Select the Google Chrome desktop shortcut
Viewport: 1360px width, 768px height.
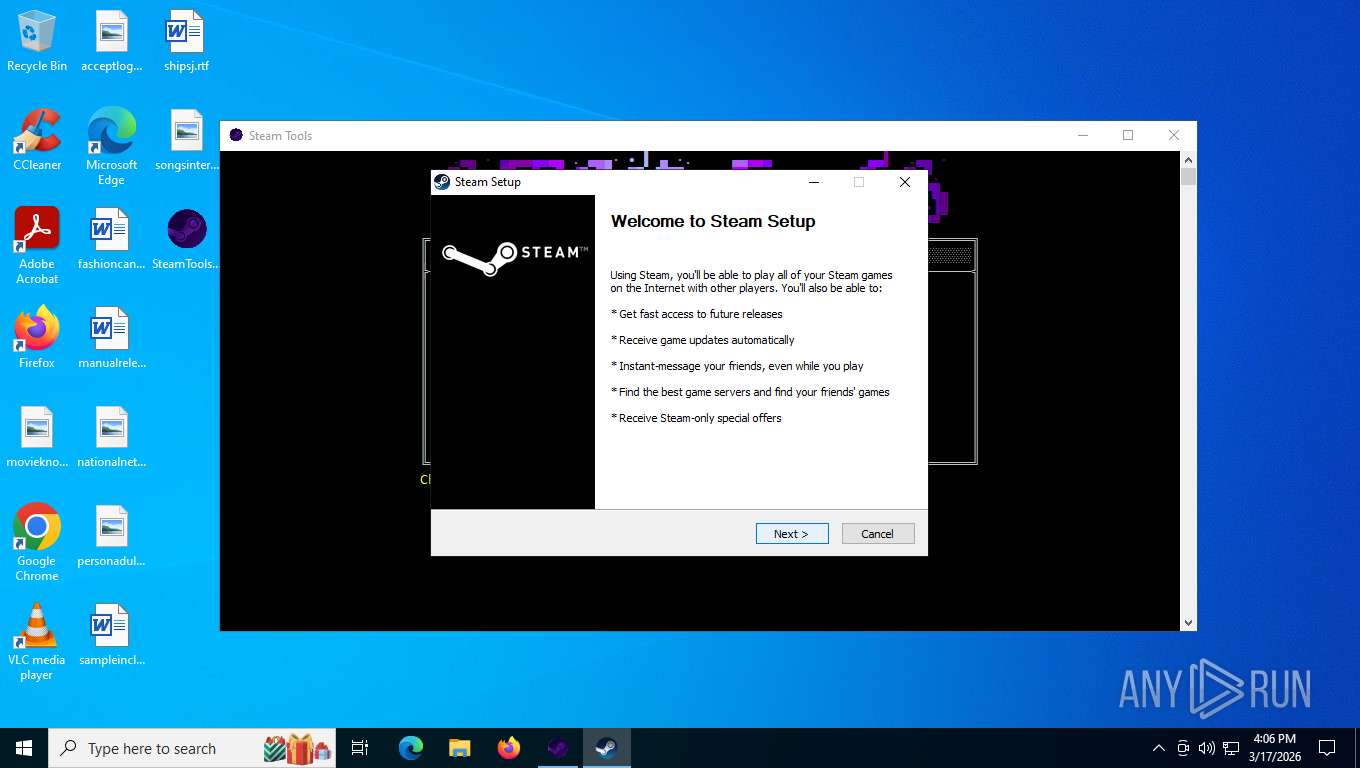coord(37,542)
